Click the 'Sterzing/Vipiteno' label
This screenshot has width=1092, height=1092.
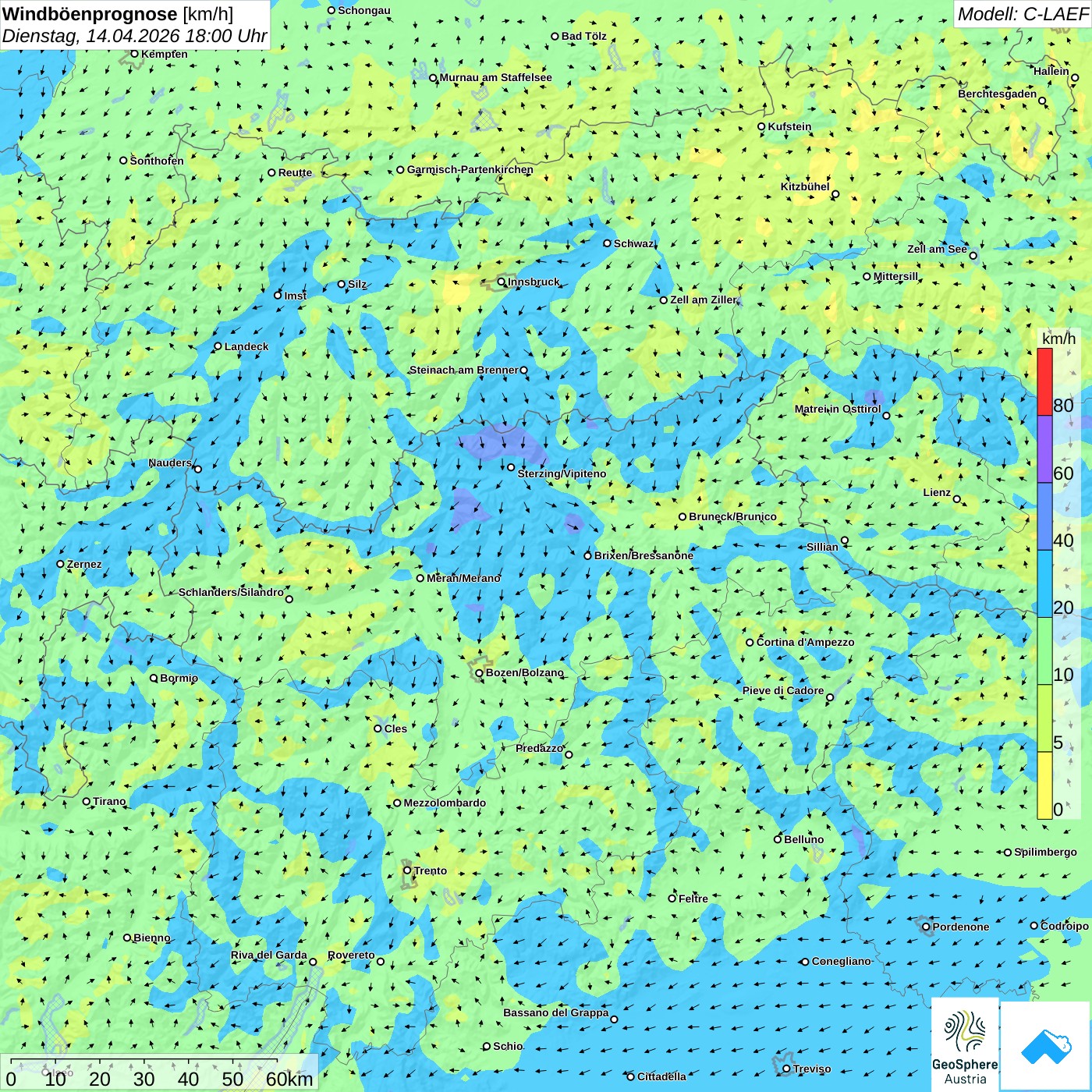(562, 473)
